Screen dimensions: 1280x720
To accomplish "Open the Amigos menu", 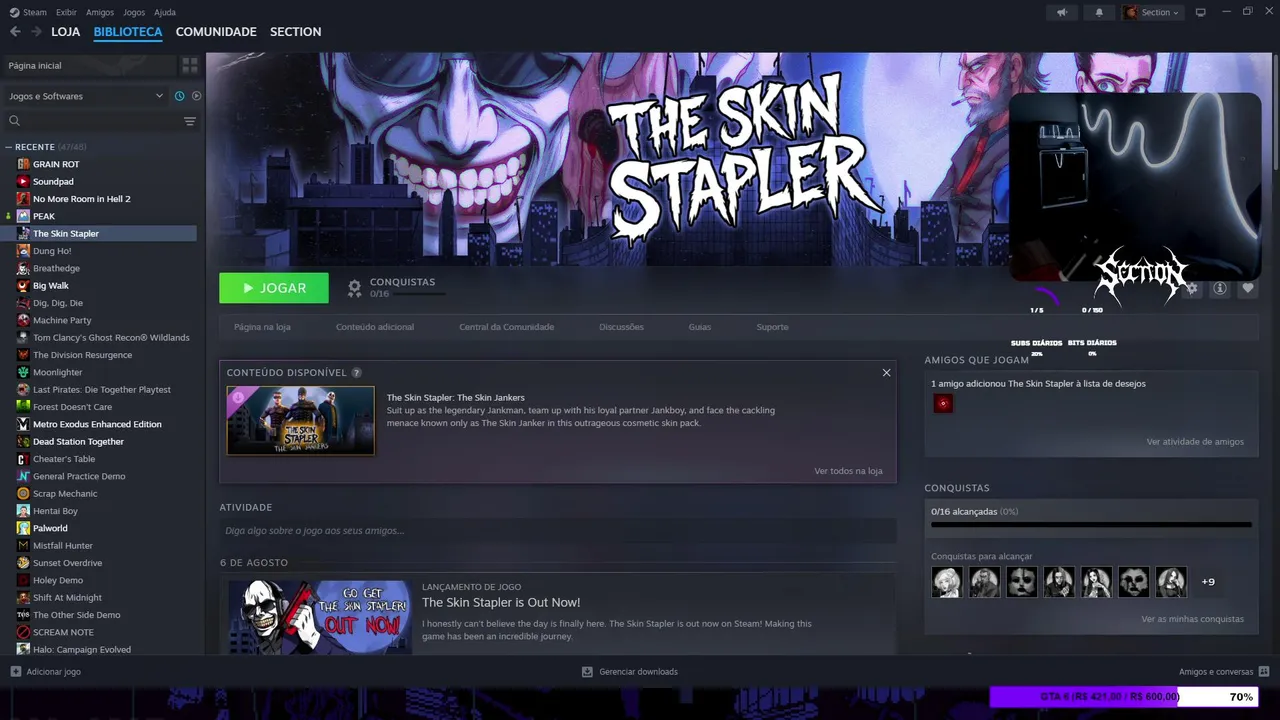I will [x=100, y=12].
